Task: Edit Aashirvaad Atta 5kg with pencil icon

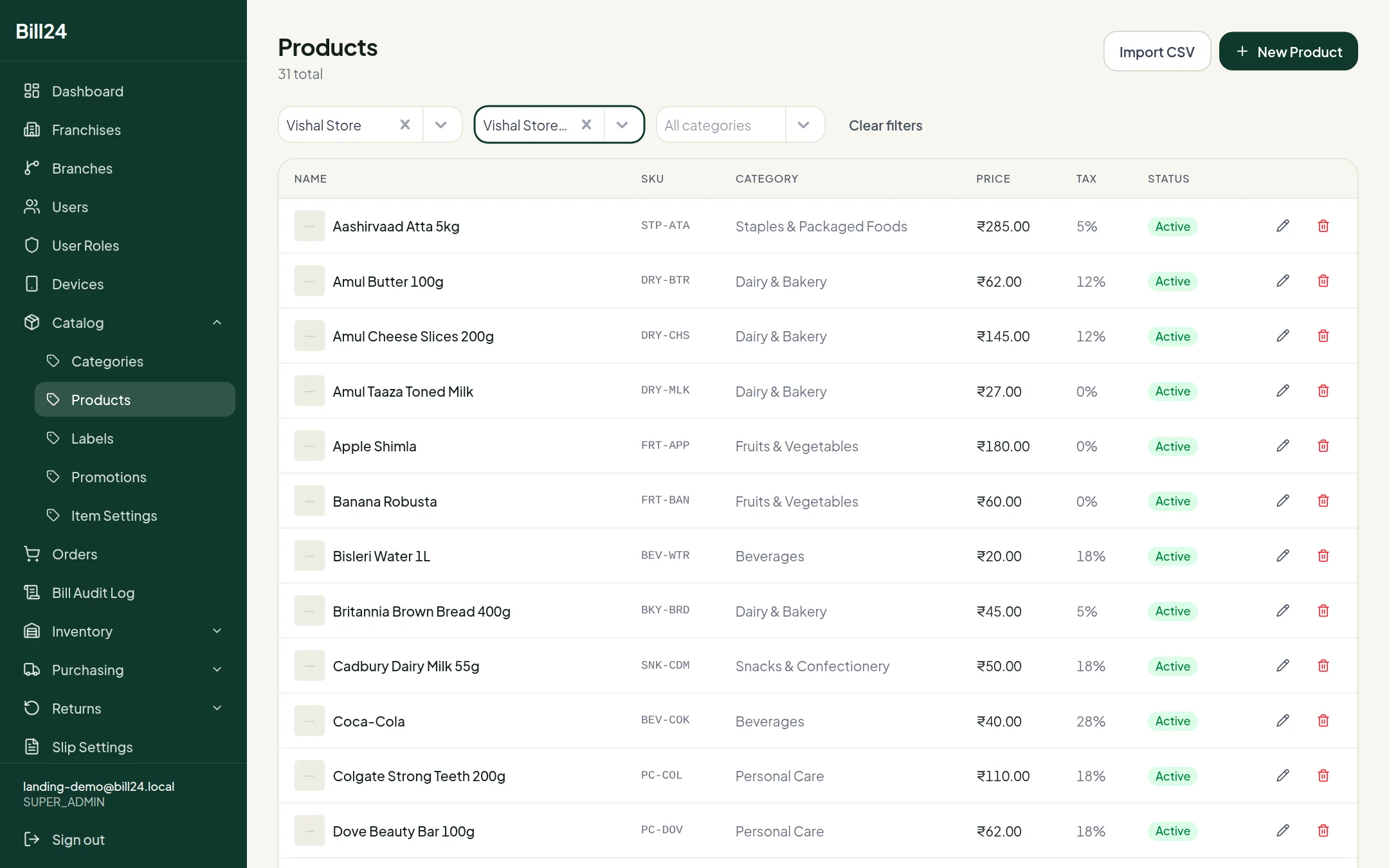Action: tap(1283, 226)
